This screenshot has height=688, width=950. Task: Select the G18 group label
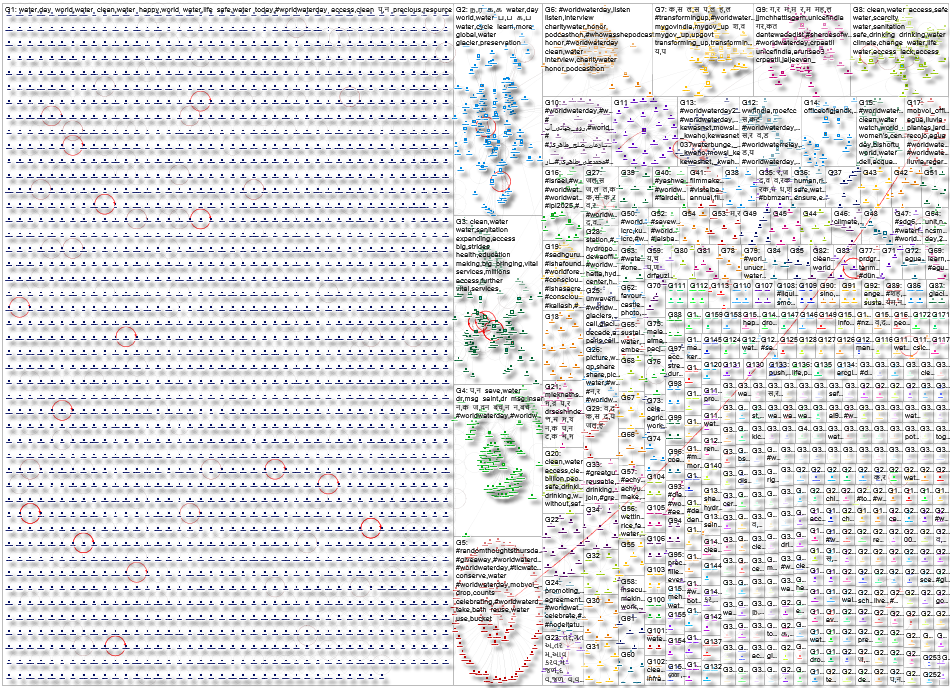[x=552, y=317]
